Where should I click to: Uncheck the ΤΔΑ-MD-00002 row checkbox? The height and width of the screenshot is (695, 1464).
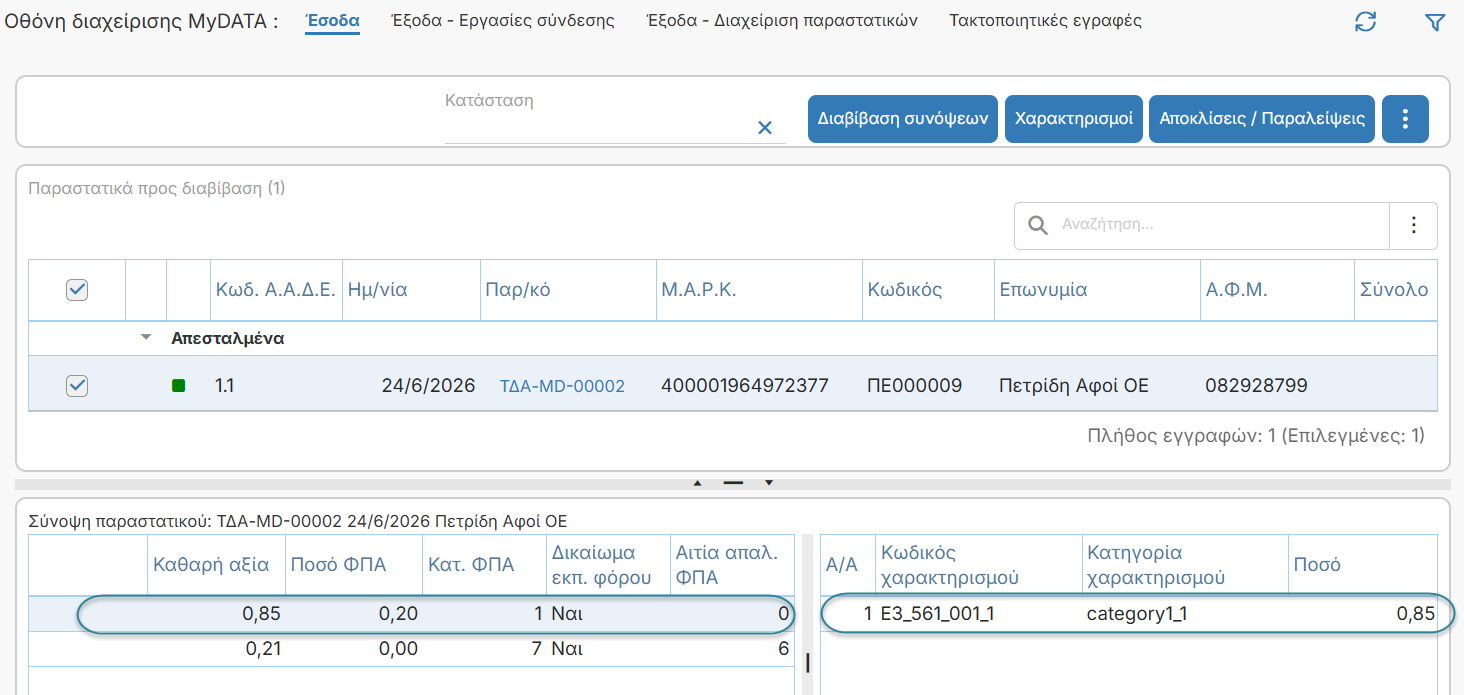point(77,385)
